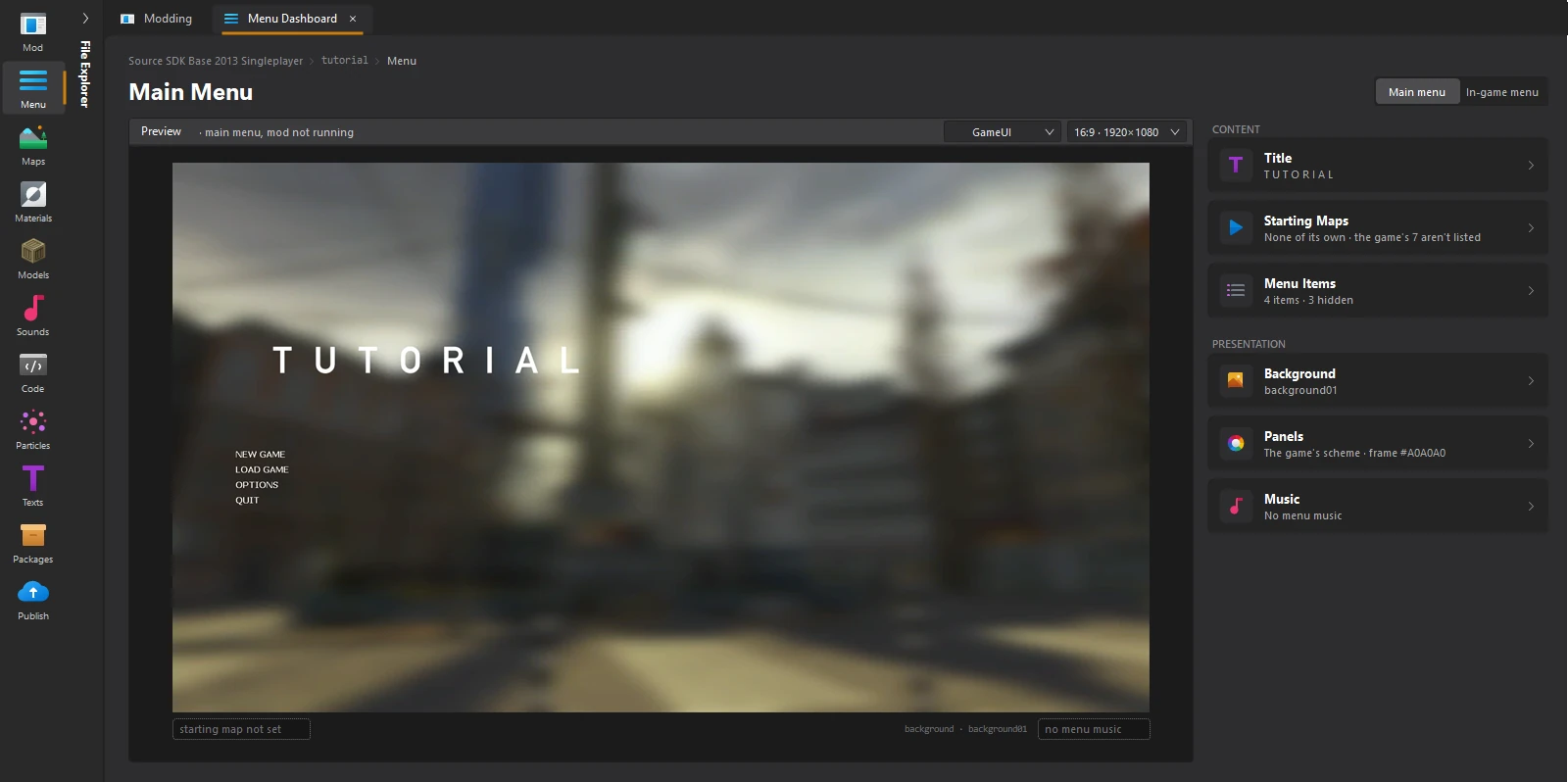Image resolution: width=1568 pixels, height=782 pixels.
Task: Expand the Title card chevron
Action: 1531,166
